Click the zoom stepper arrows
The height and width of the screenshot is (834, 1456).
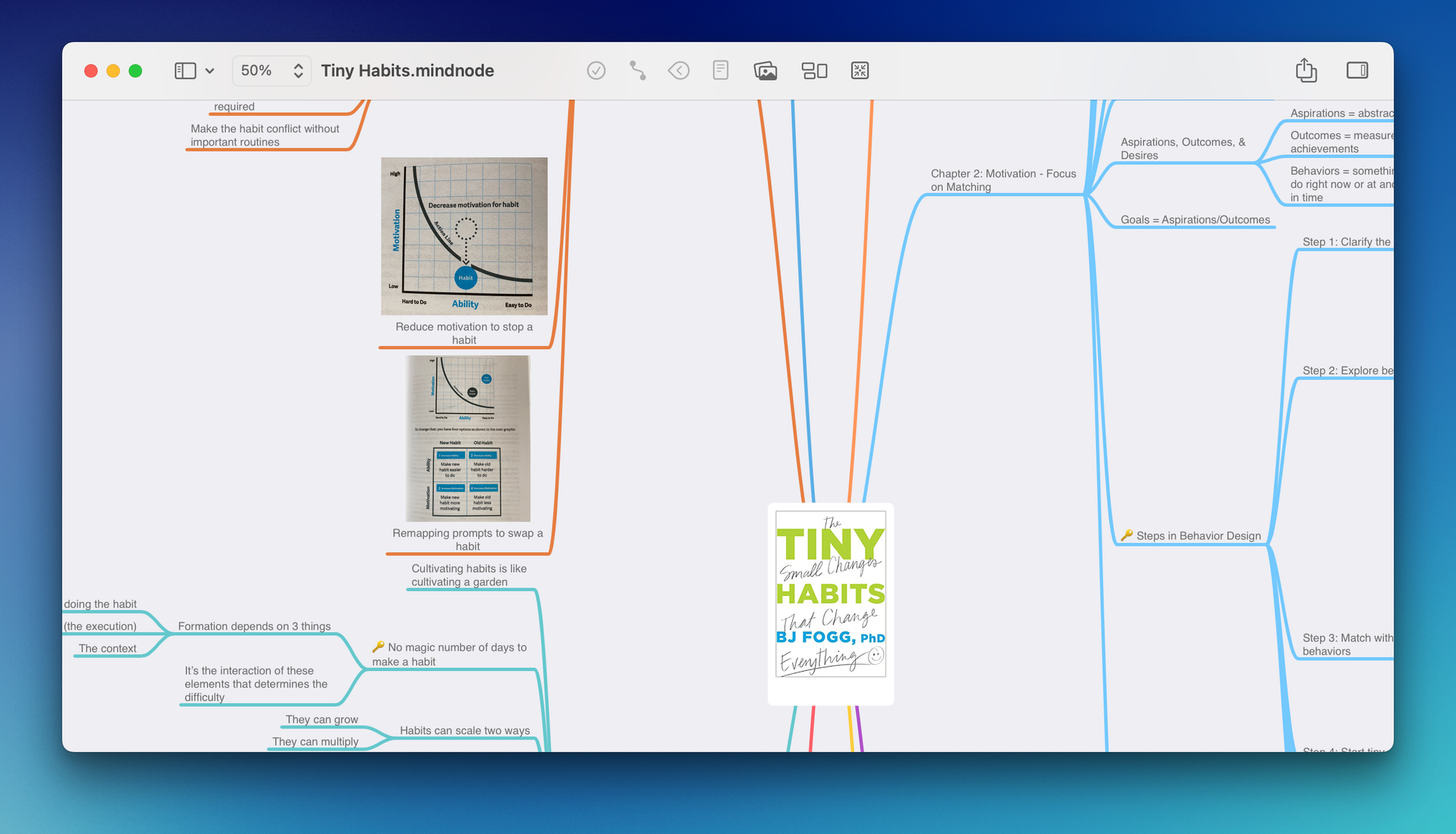pos(298,71)
